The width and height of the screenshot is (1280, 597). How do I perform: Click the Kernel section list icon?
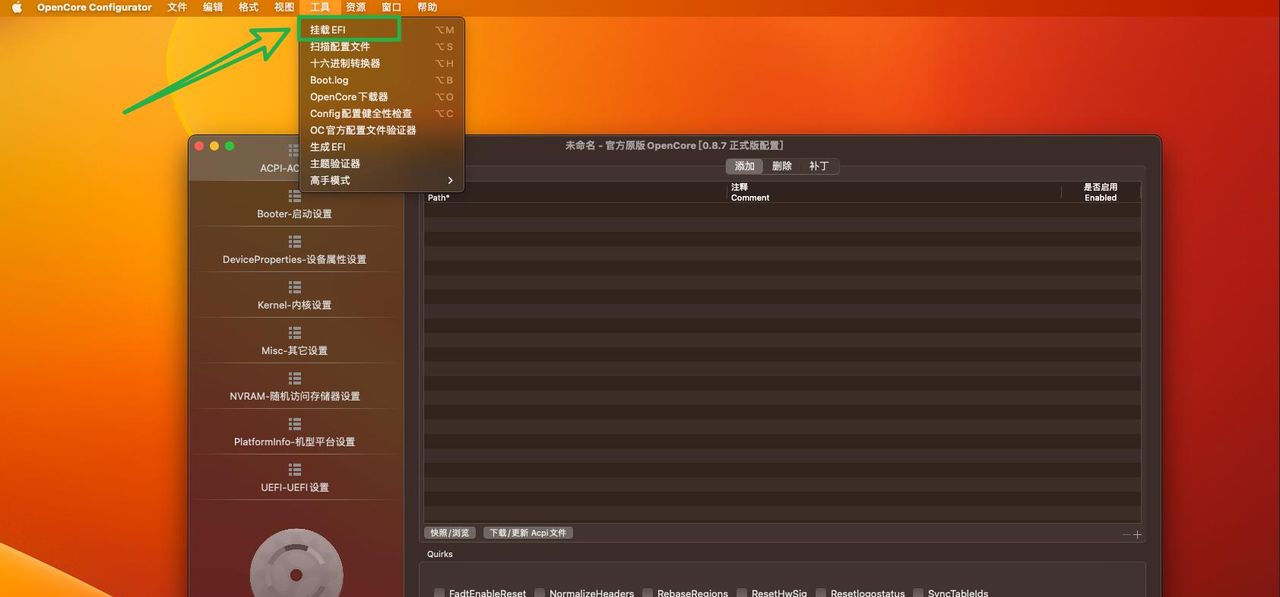(294, 287)
